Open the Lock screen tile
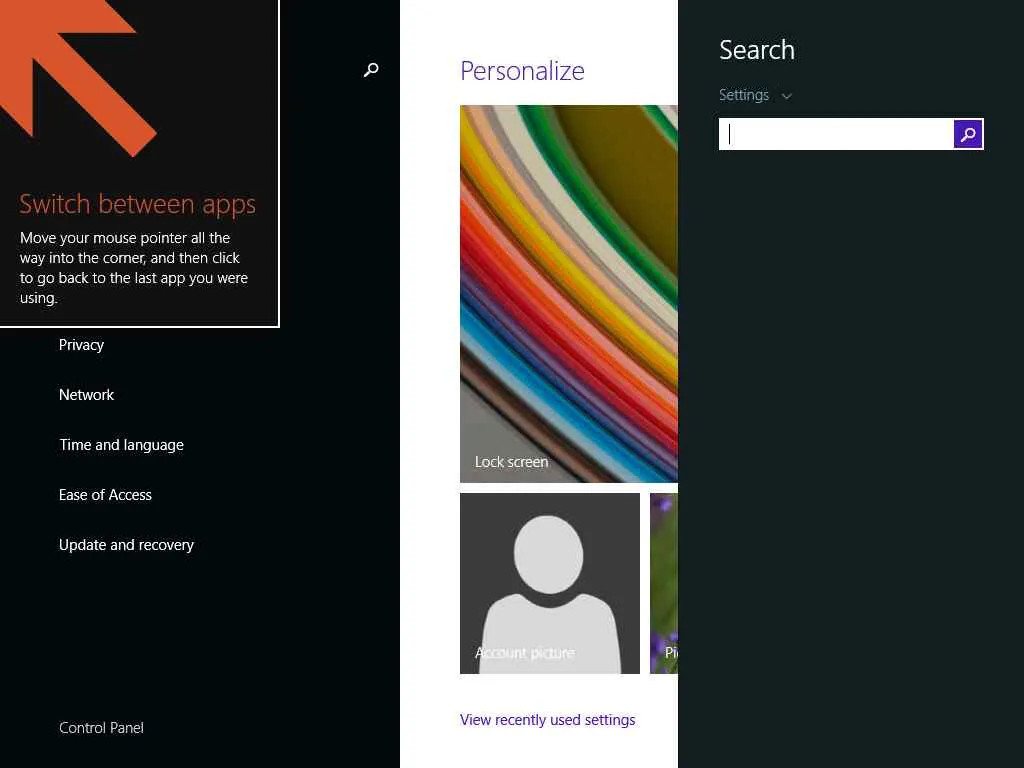 point(568,294)
